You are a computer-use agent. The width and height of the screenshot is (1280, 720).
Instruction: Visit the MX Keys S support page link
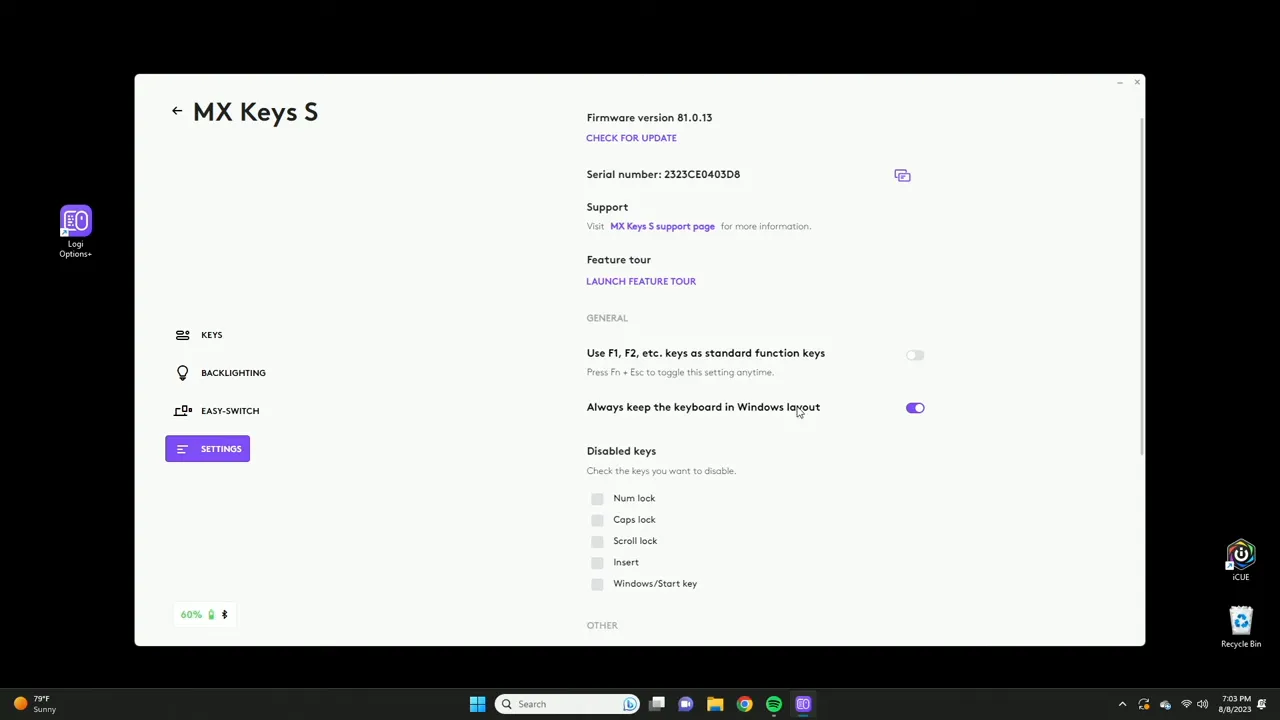pyautogui.click(x=662, y=226)
